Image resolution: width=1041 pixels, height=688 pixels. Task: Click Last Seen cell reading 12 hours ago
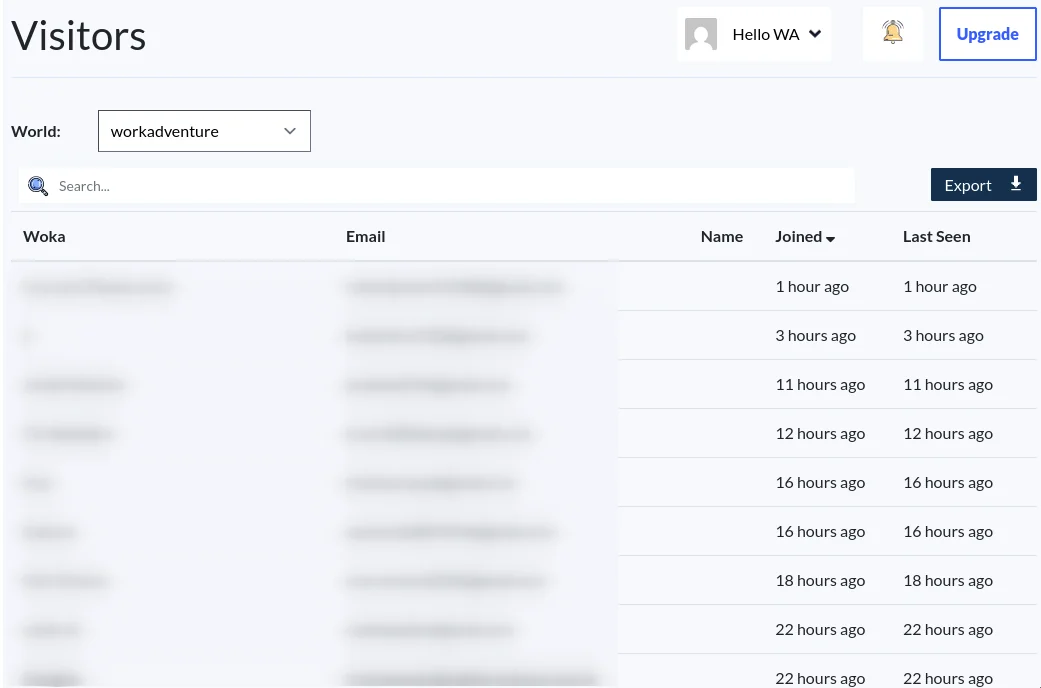[x=948, y=434]
